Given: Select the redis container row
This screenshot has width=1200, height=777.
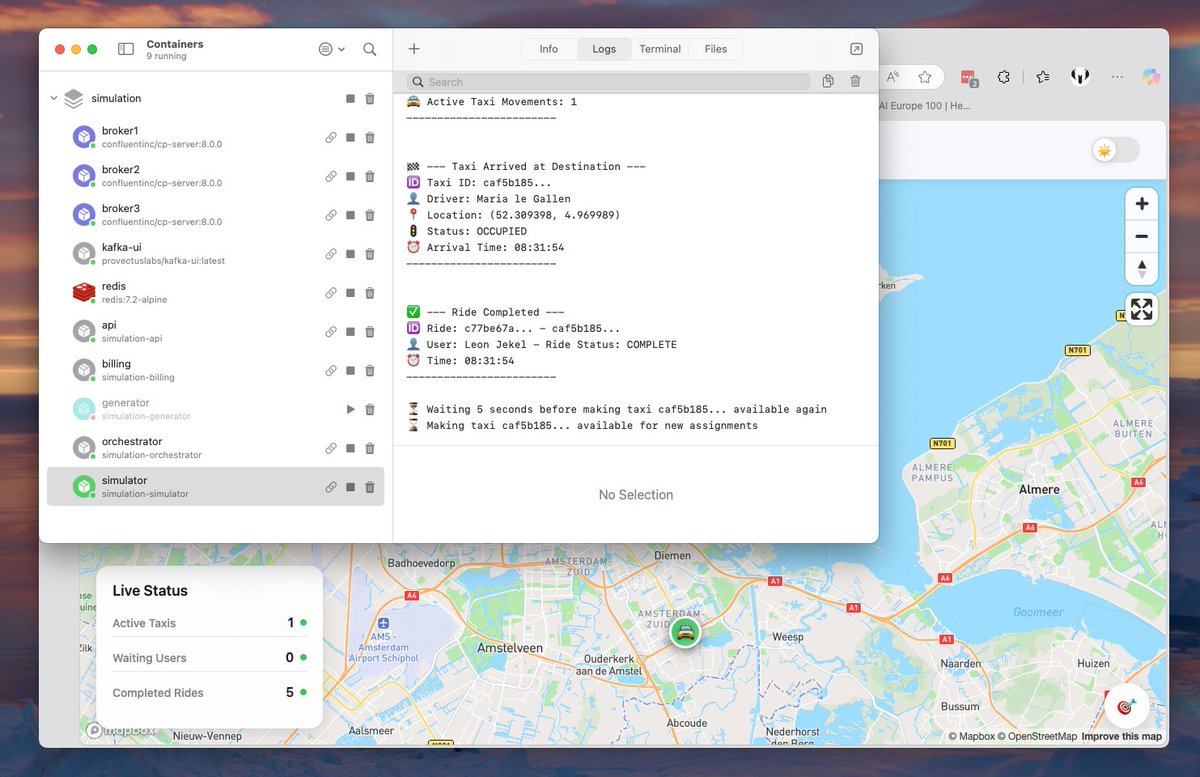Looking at the screenshot, I should click(x=215, y=293).
